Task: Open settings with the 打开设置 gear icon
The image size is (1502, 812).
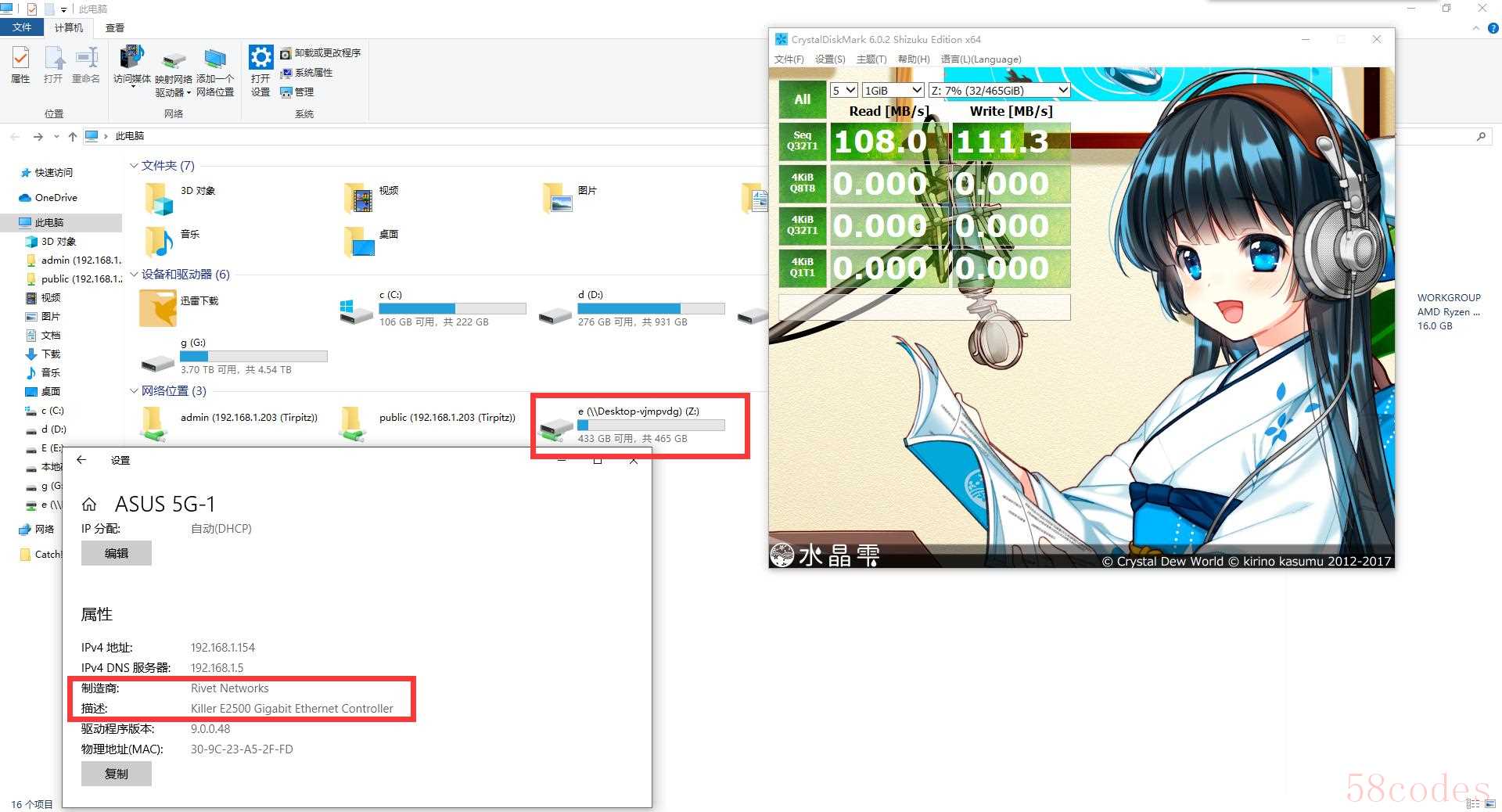Action: coord(261,72)
